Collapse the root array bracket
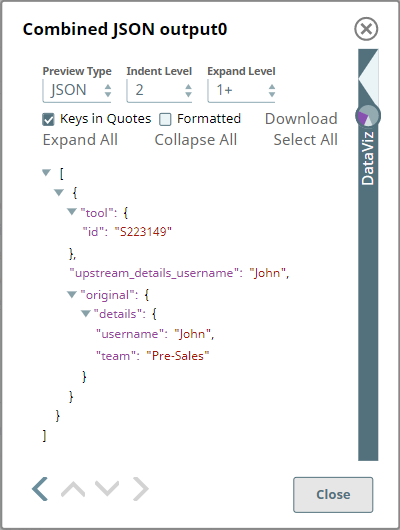This screenshot has width=400, height=530. pyautogui.click(x=46, y=173)
